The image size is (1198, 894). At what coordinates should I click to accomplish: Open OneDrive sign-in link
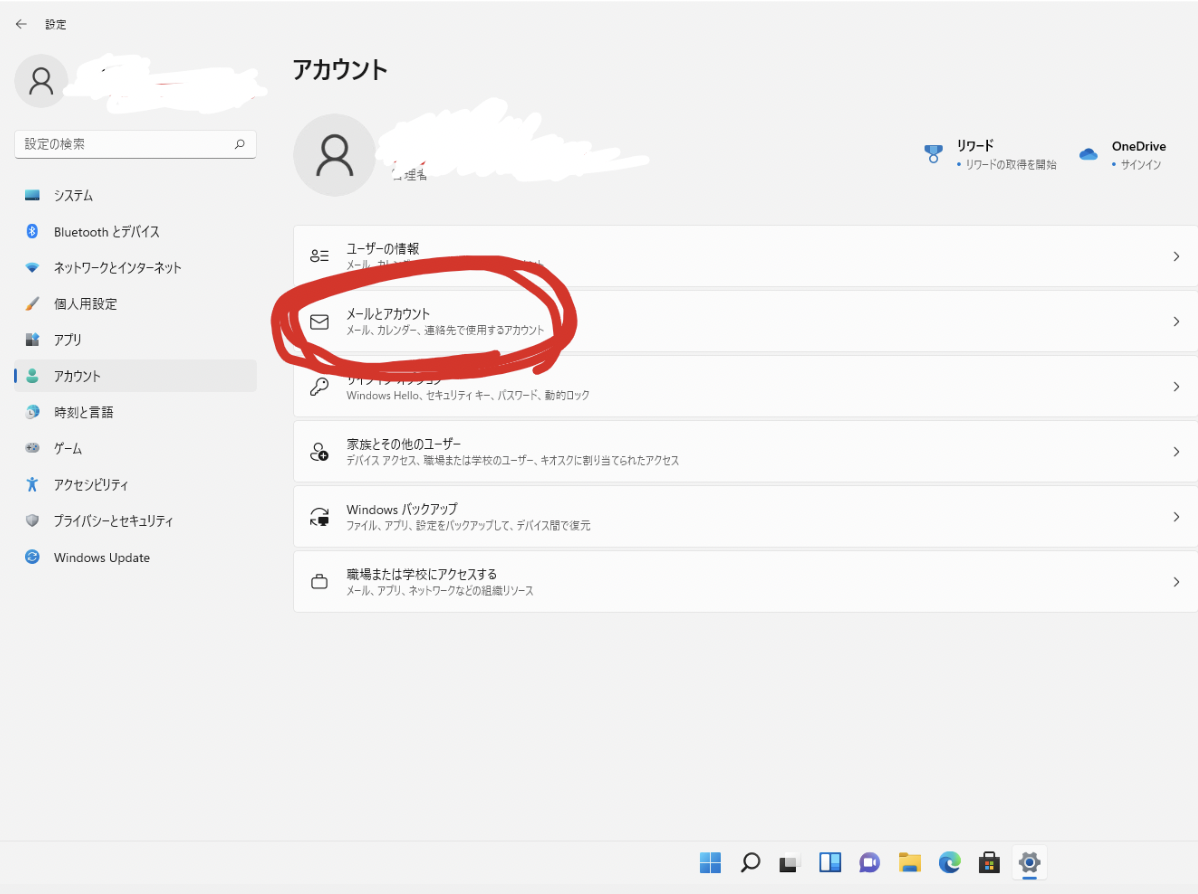coord(1122,154)
